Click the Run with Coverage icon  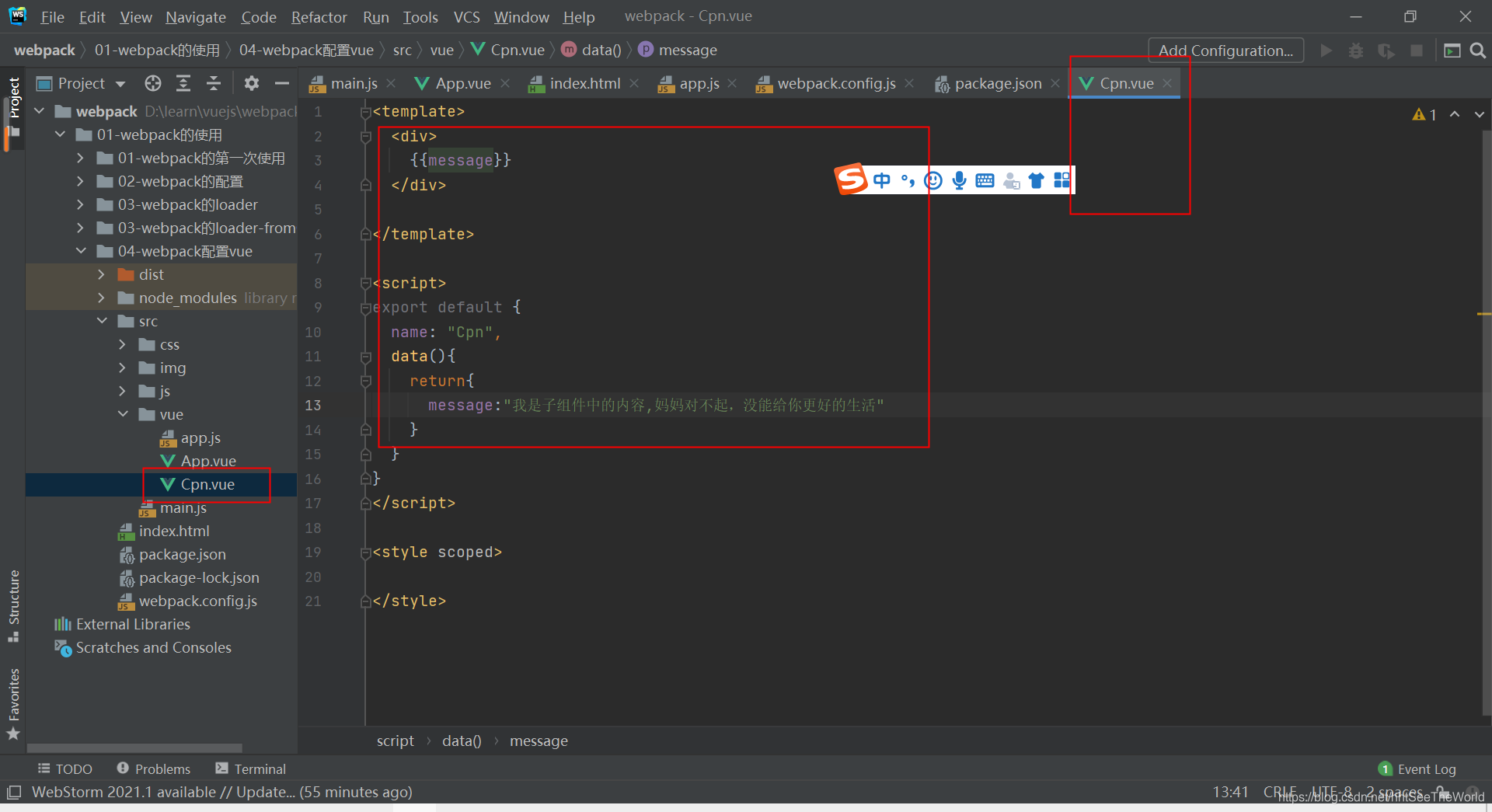(1386, 51)
